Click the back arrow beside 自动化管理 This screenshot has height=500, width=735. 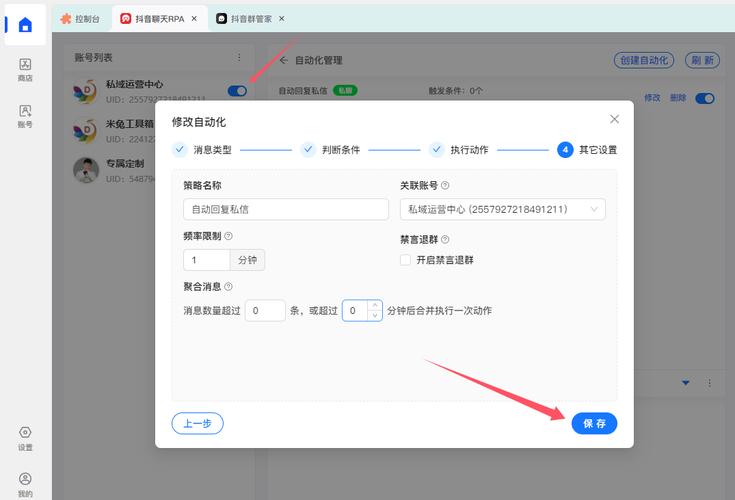(x=284, y=60)
